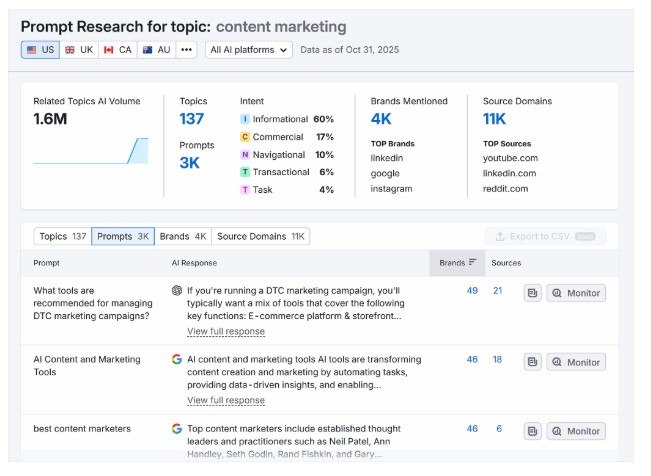The image size is (651, 476).
Task: Open the Source Domains 11K tab
Action: [261, 237]
